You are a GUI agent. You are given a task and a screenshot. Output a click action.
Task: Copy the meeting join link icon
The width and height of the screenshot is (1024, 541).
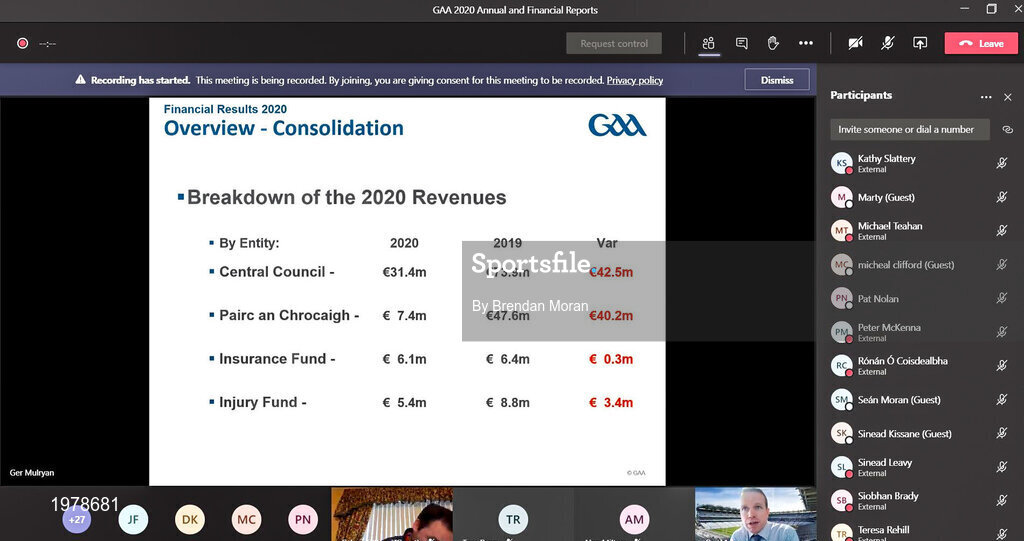[x=1008, y=129]
